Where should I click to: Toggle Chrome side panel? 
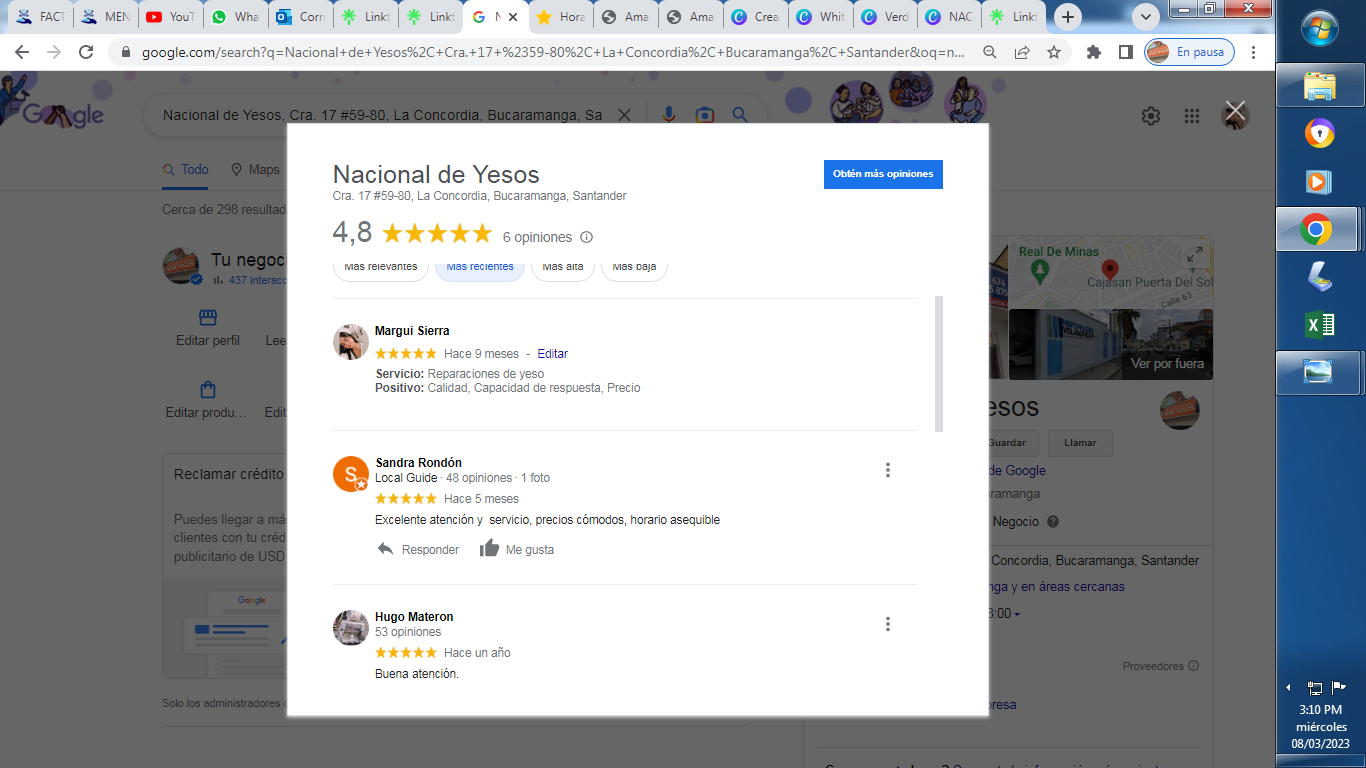(x=1125, y=52)
